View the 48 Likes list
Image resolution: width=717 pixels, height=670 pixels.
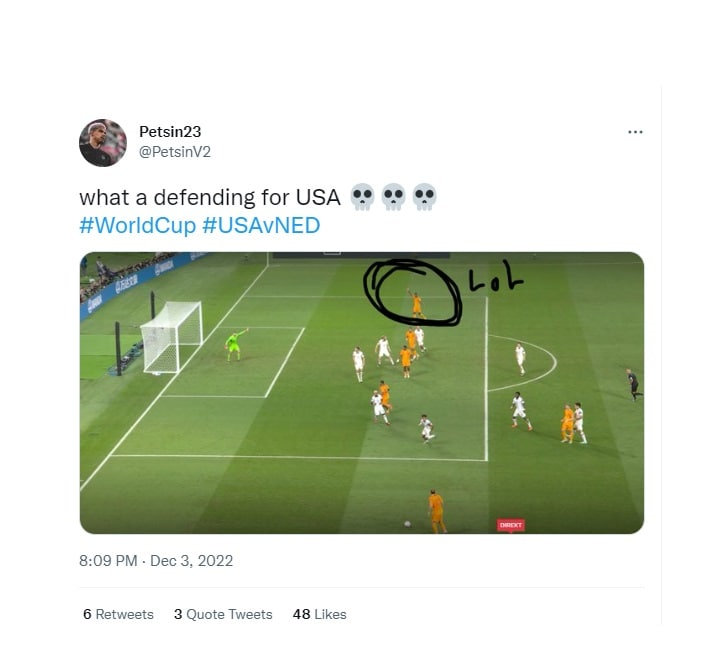(x=319, y=614)
